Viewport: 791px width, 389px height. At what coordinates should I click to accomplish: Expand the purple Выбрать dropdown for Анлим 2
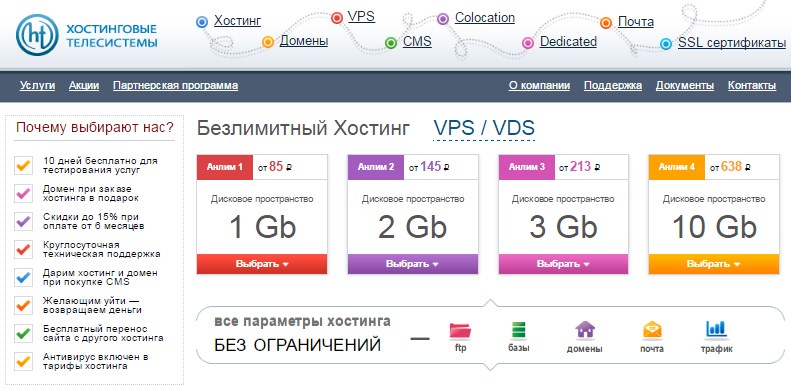pyautogui.click(x=413, y=264)
